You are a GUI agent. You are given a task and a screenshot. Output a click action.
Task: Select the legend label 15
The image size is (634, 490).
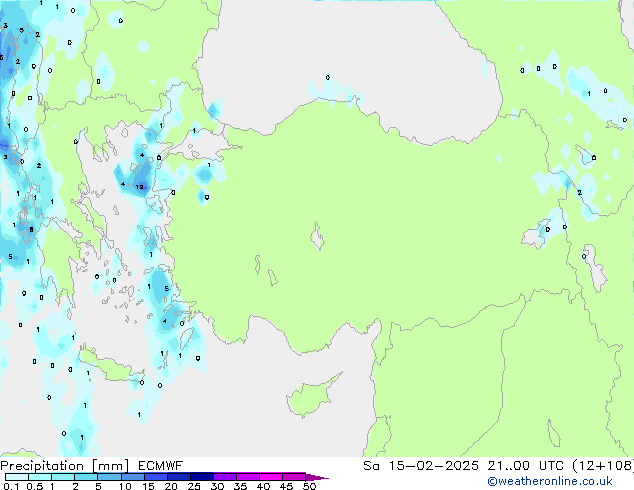coord(148,486)
